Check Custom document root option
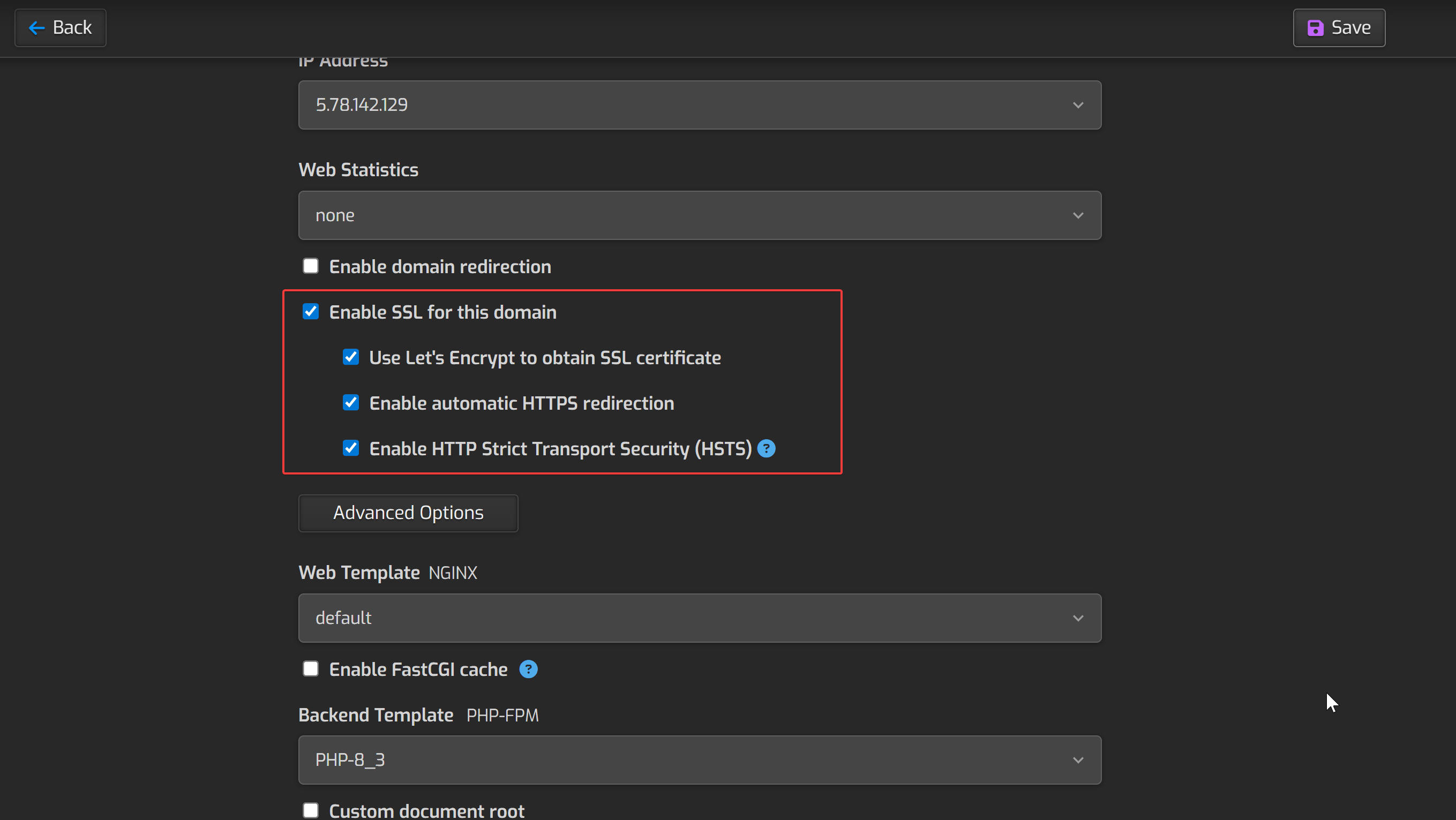 310,810
